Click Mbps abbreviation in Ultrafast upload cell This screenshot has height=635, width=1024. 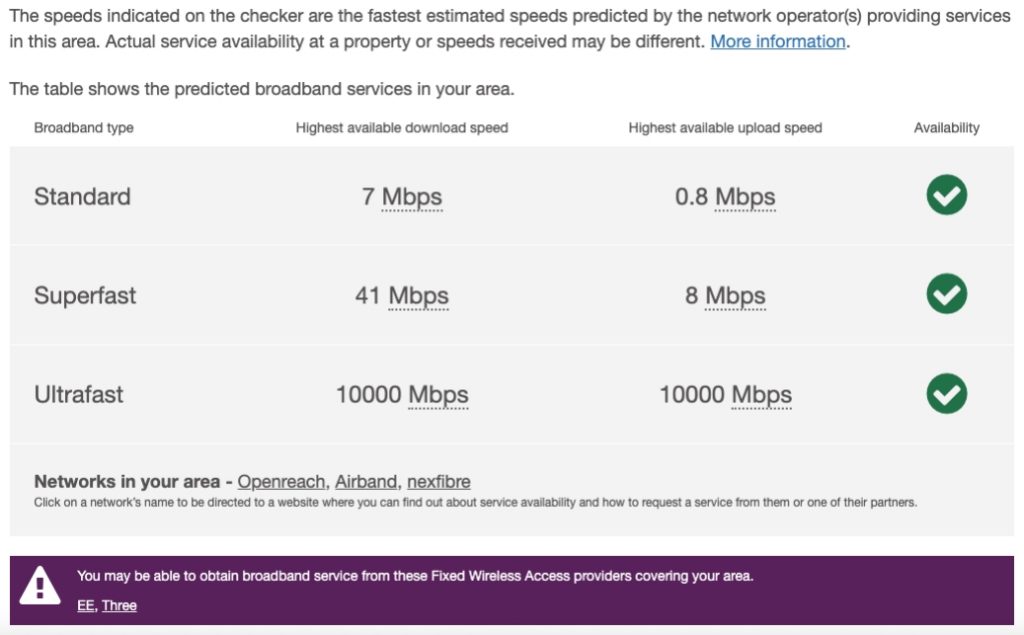pos(762,395)
